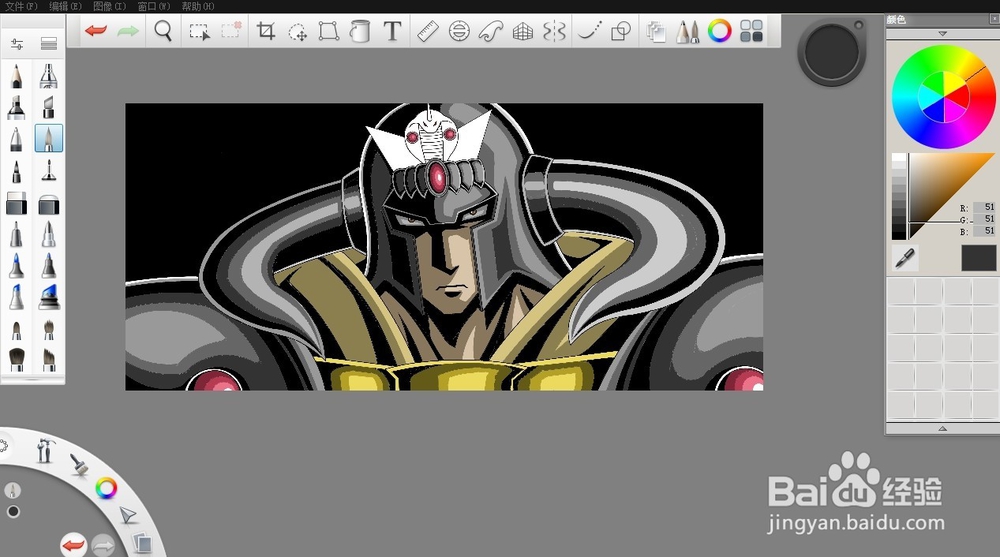Click the lagoon Undo button

73,546
